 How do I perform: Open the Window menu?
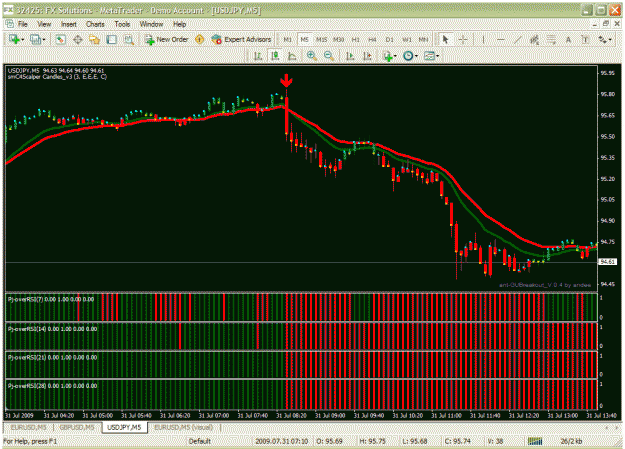pyautogui.click(x=151, y=24)
